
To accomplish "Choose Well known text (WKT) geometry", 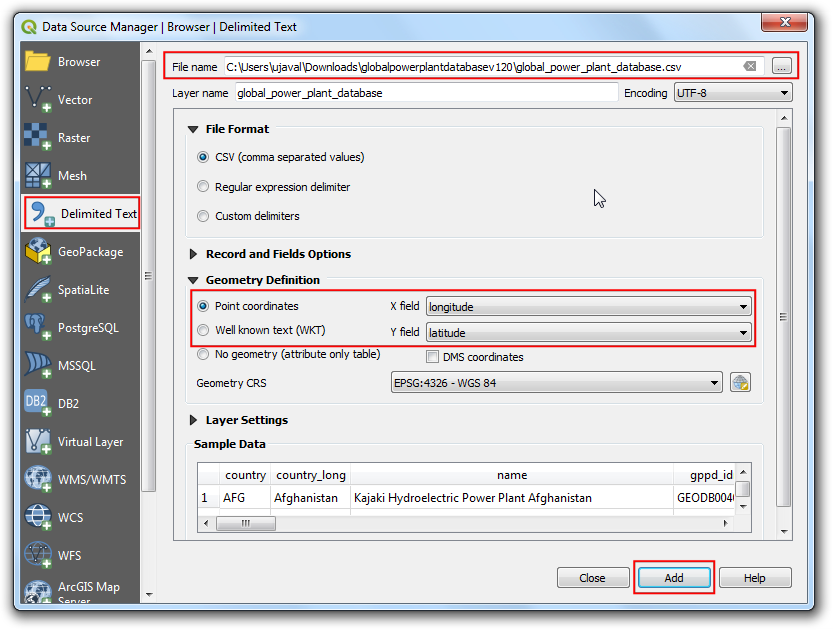I will (204, 330).
